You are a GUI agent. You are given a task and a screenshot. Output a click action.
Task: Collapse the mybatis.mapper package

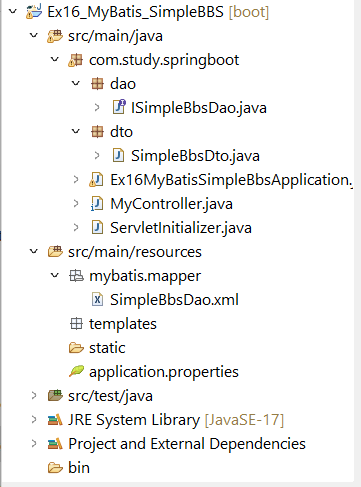[55, 275]
